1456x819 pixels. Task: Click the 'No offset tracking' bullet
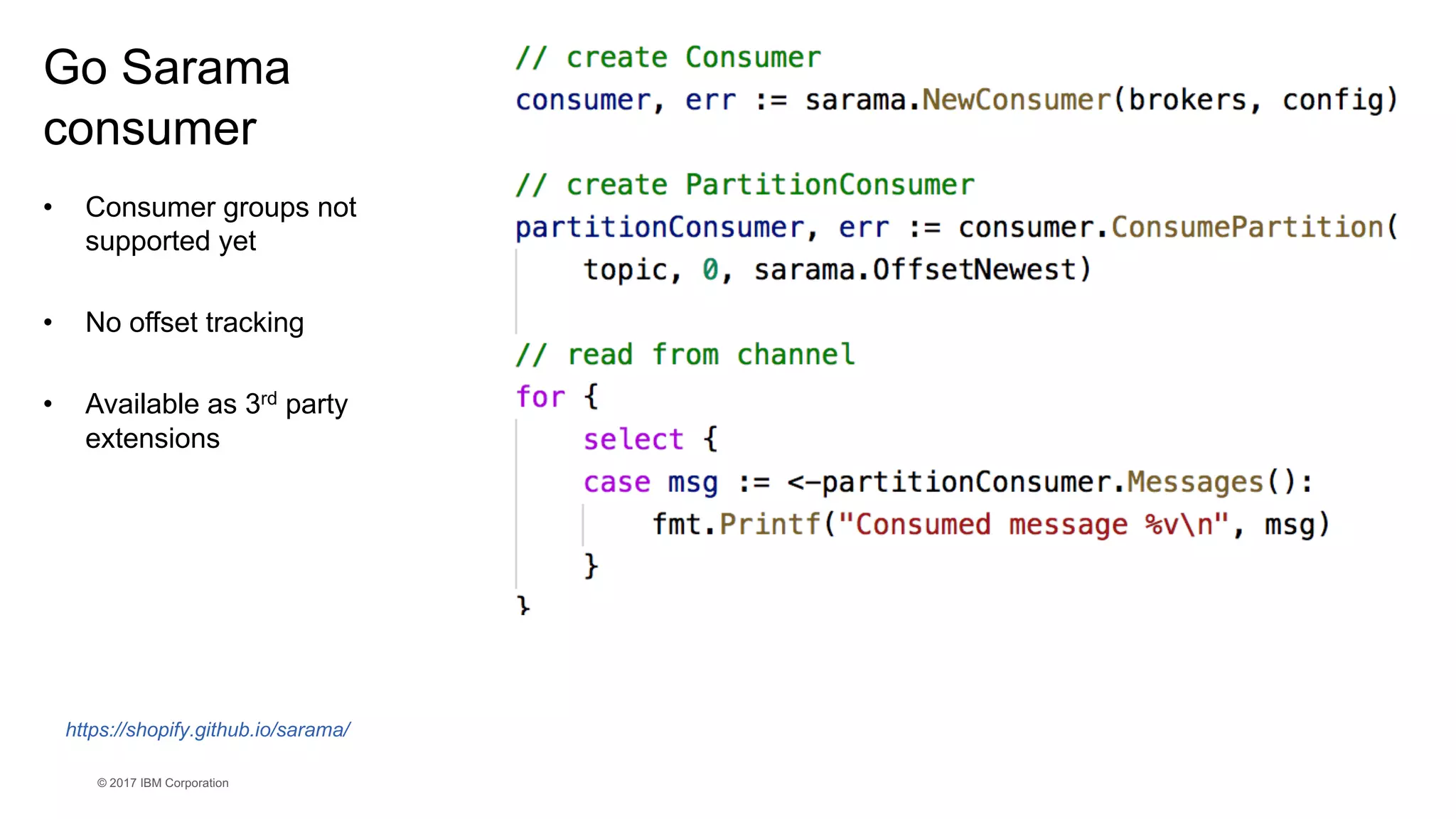click(x=194, y=323)
